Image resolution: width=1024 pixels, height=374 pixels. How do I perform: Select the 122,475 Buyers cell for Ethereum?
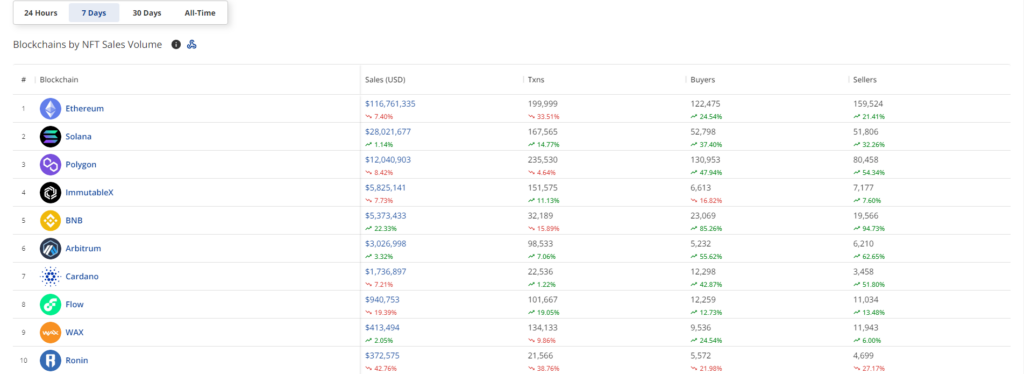706,103
